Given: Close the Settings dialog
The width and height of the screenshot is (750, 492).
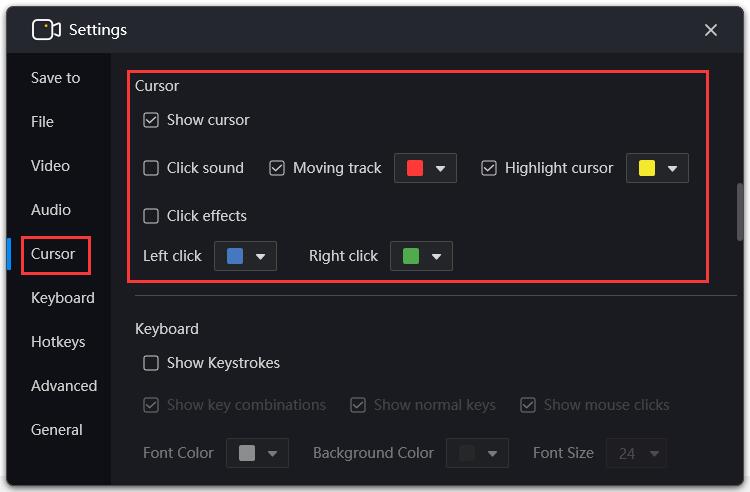Looking at the screenshot, I should click(710, 30).
